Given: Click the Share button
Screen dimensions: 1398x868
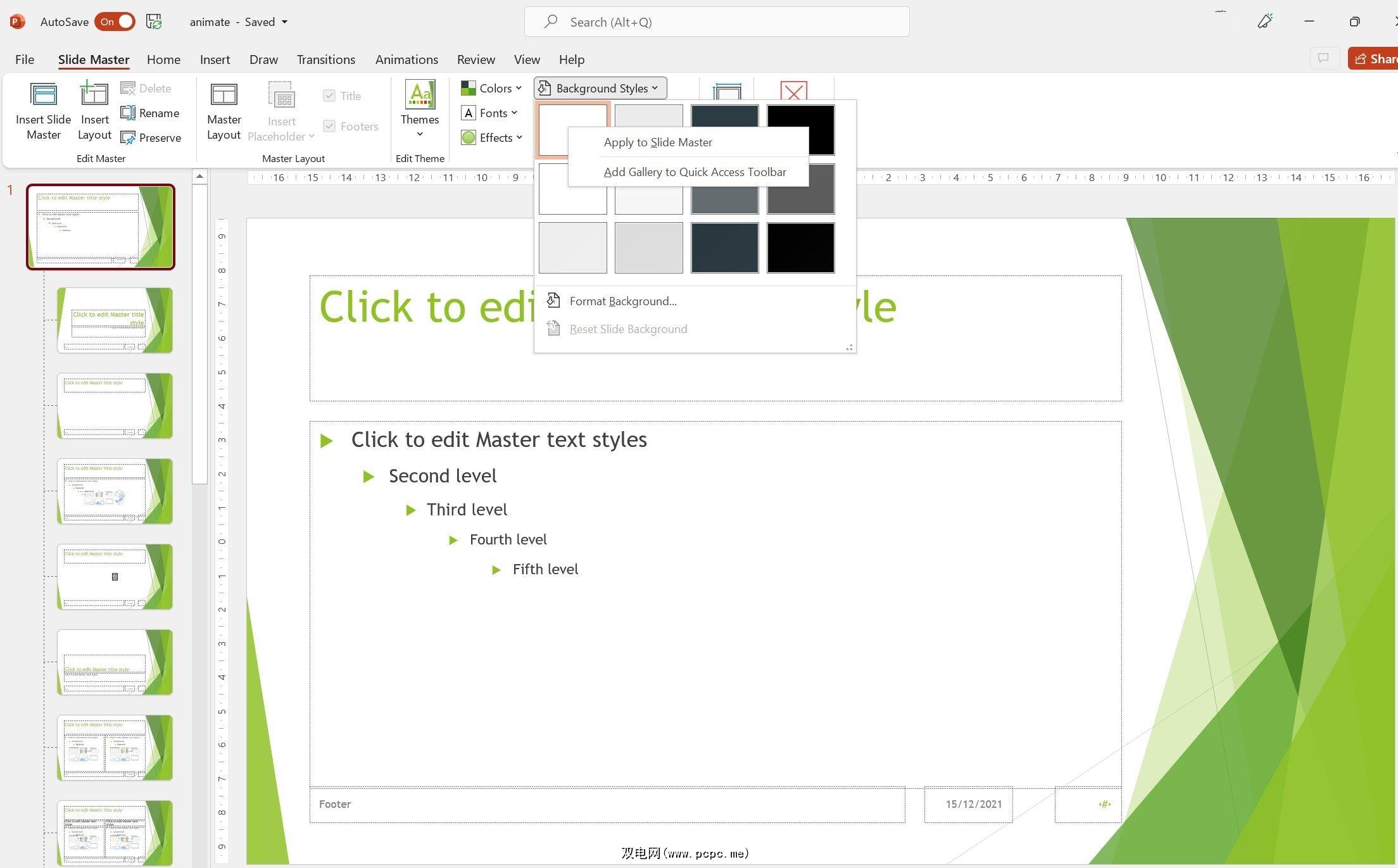Looking at the screenshot, I should (x=1374, y=59).
